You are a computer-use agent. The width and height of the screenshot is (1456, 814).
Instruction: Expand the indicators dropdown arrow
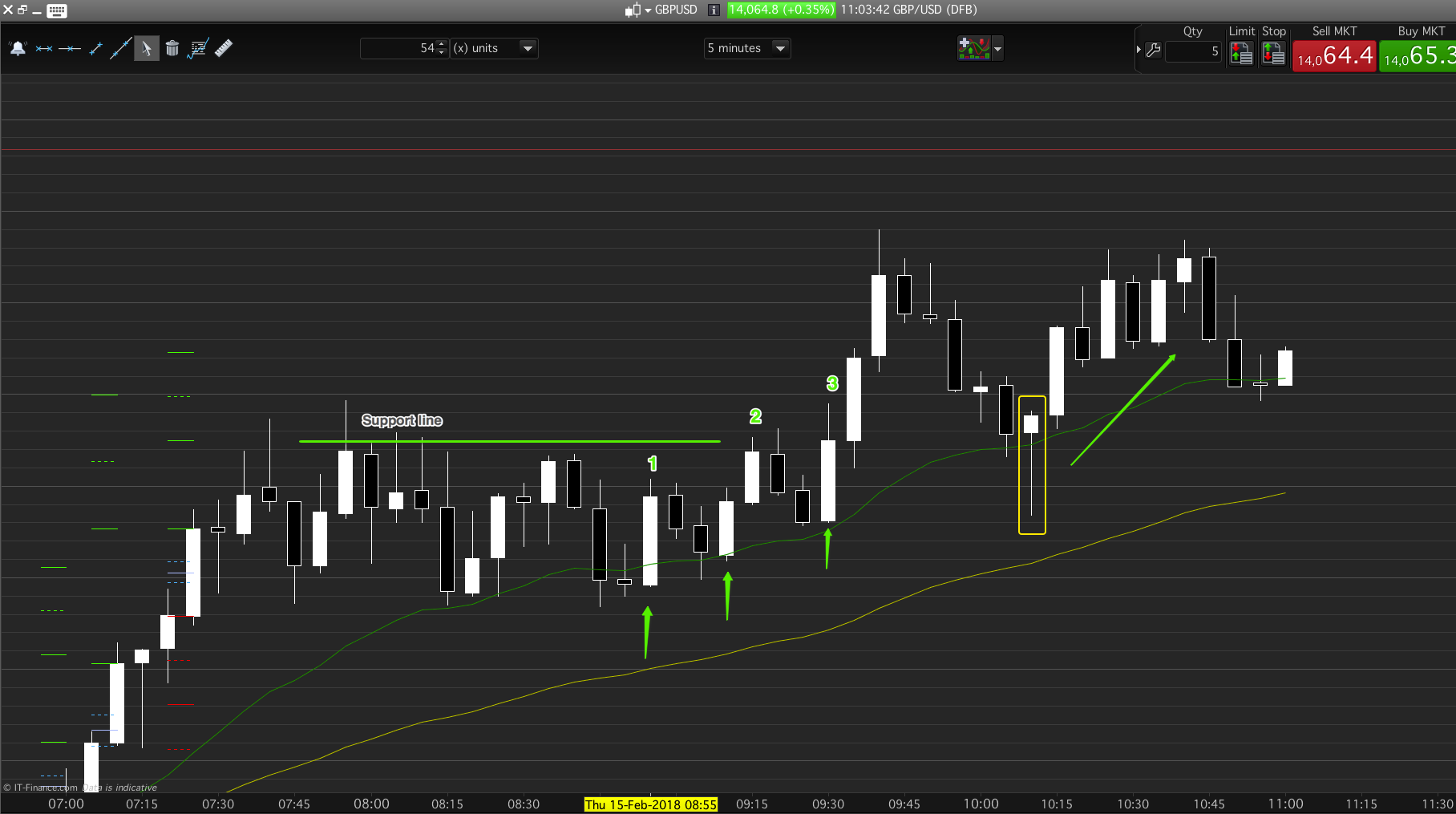[x=997, y=49]
